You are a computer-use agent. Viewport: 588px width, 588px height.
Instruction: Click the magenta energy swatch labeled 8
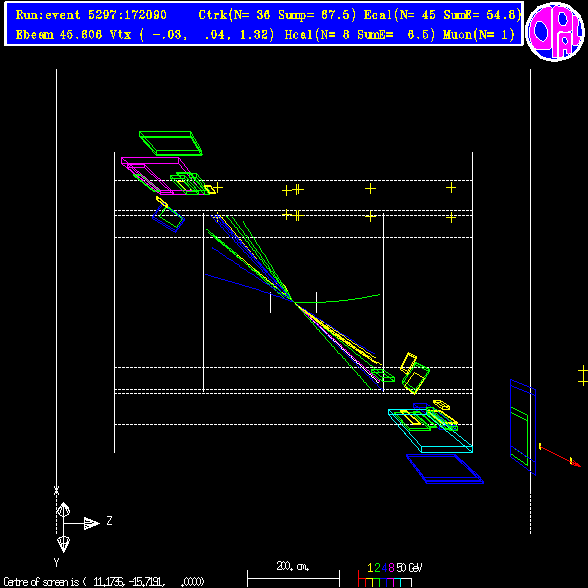tap(390, 582)
